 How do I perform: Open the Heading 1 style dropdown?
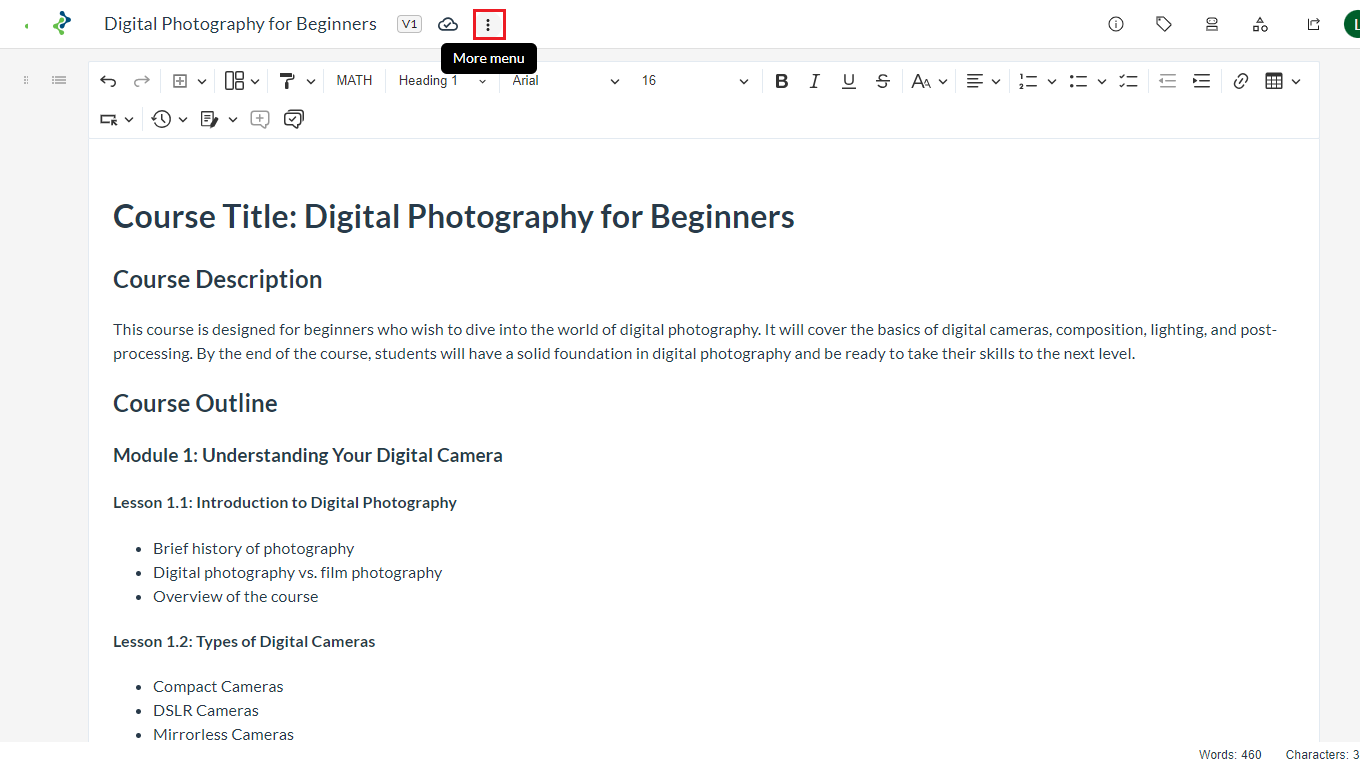(442, 81)
